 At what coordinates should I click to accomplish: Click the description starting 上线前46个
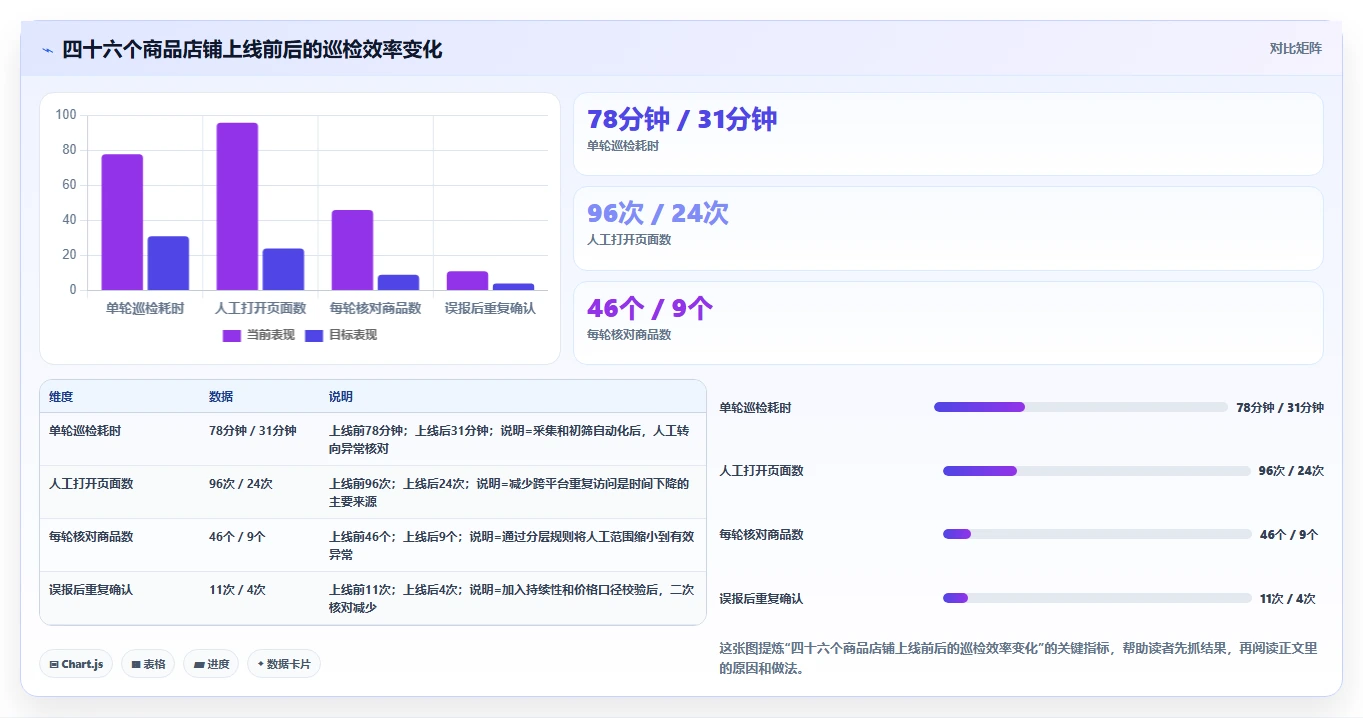click(512, 545)
